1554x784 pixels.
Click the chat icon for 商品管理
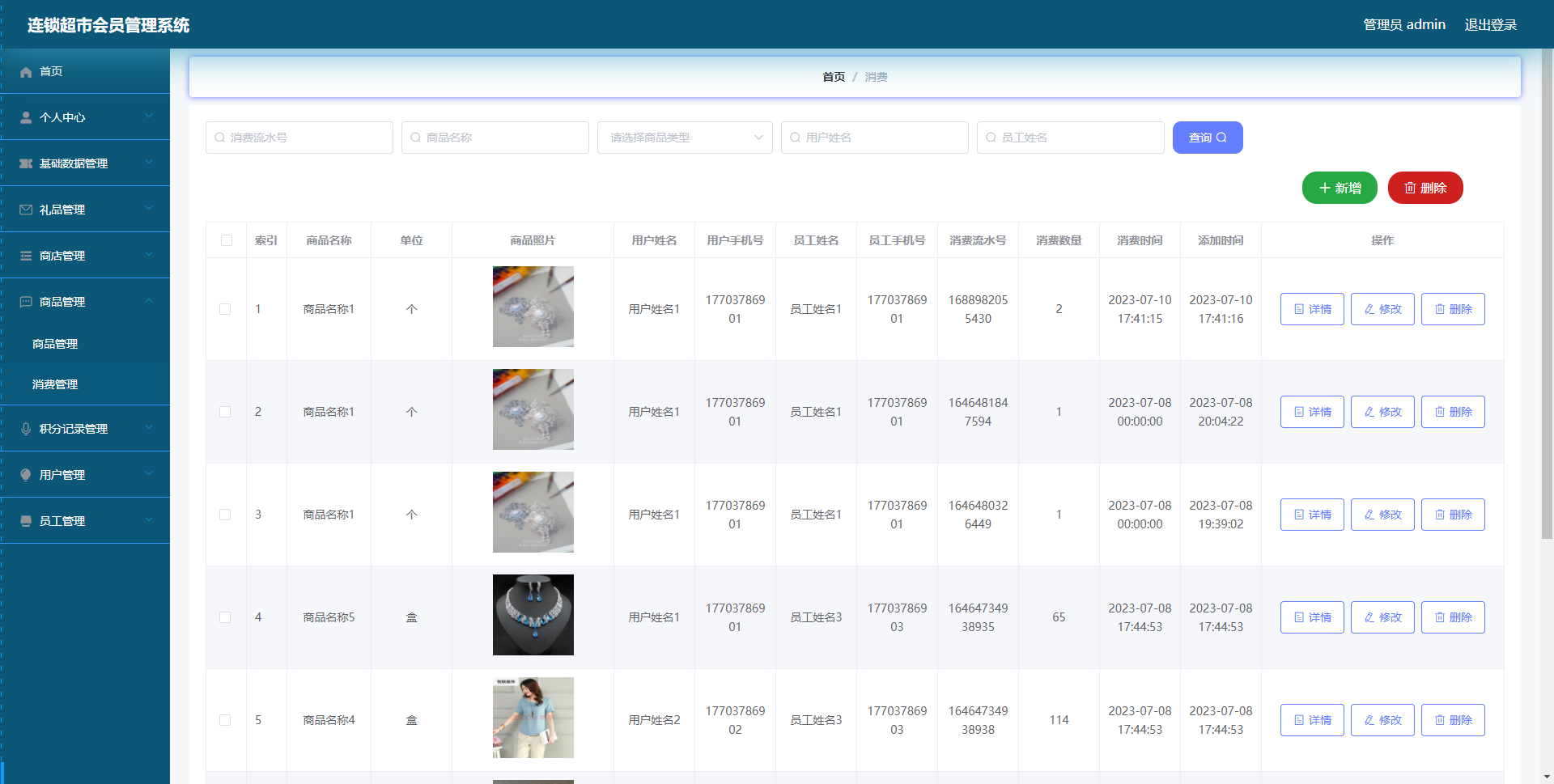pyautogui.click(x=26, y=303)
